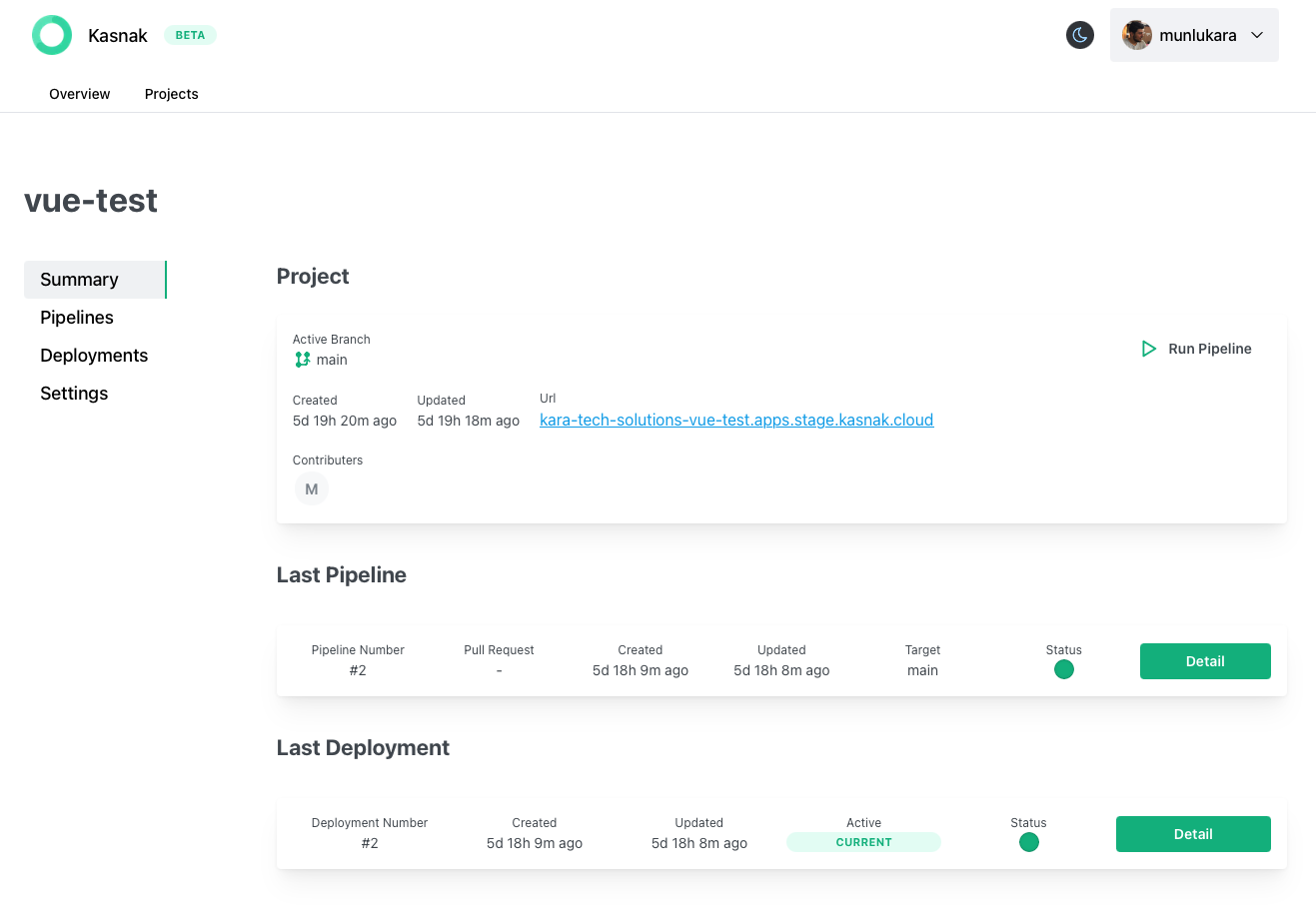Click the CURRENT active badge

(864, 842)
